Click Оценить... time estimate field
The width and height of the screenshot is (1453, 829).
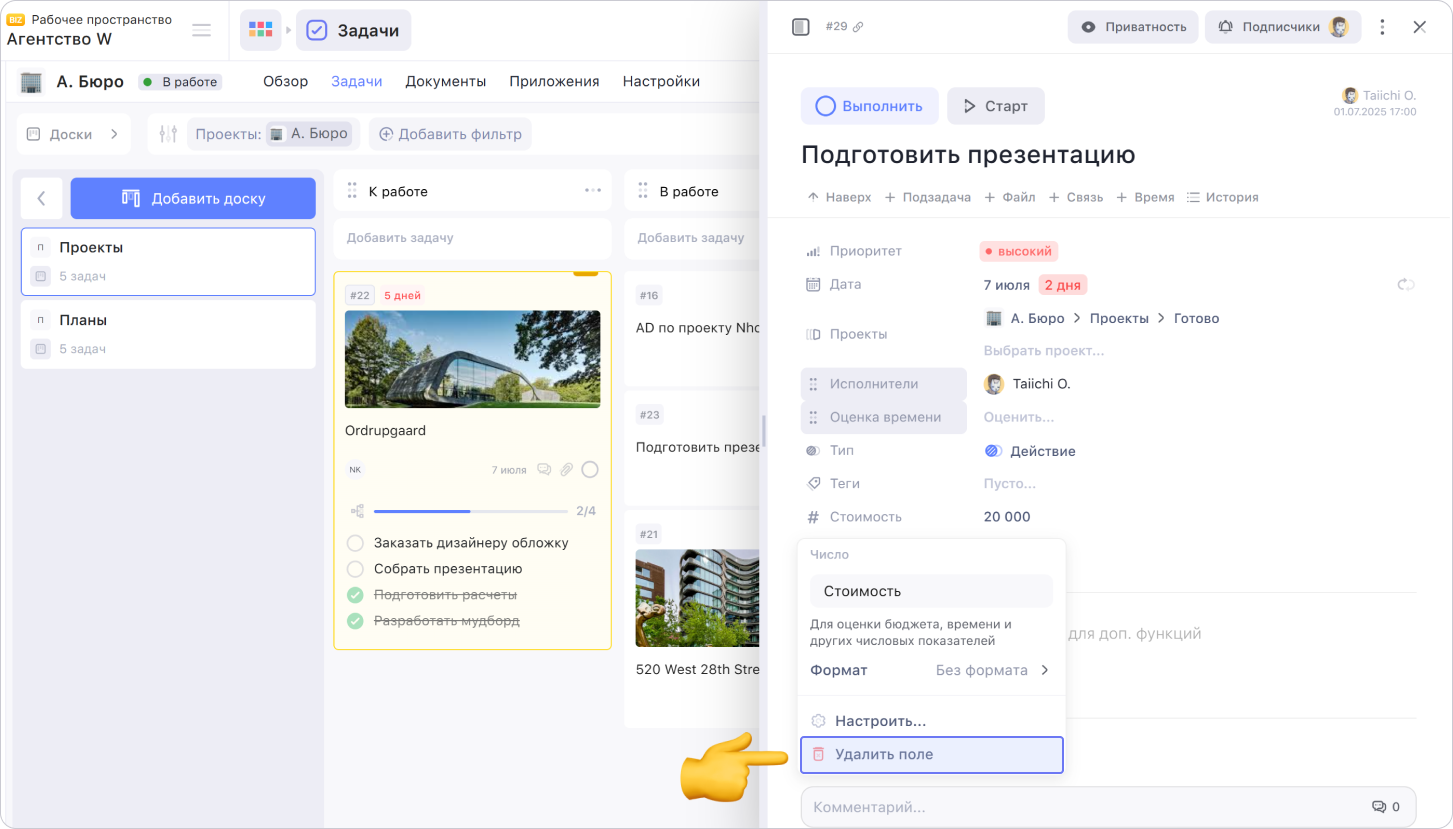pyautogui.click(x=1019, y=417)
